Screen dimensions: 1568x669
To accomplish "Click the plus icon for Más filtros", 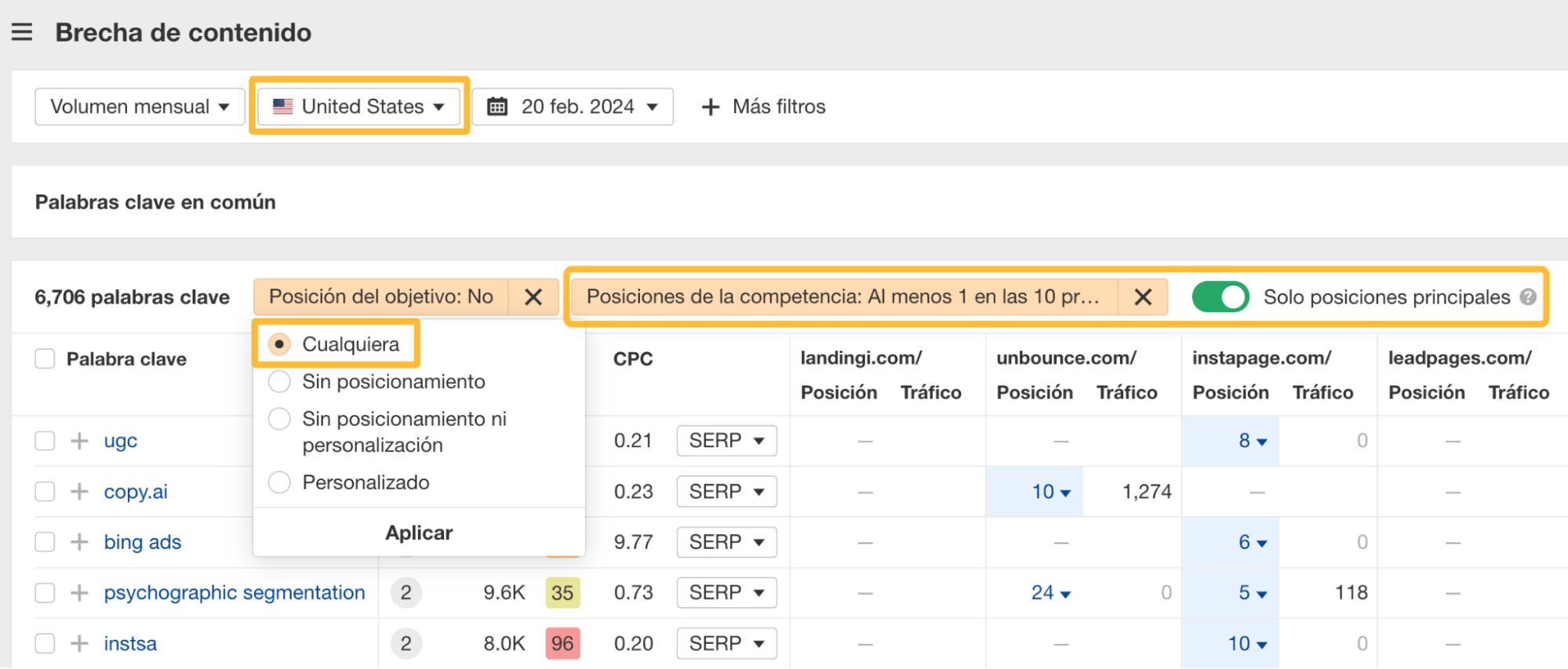I will 710,107.
